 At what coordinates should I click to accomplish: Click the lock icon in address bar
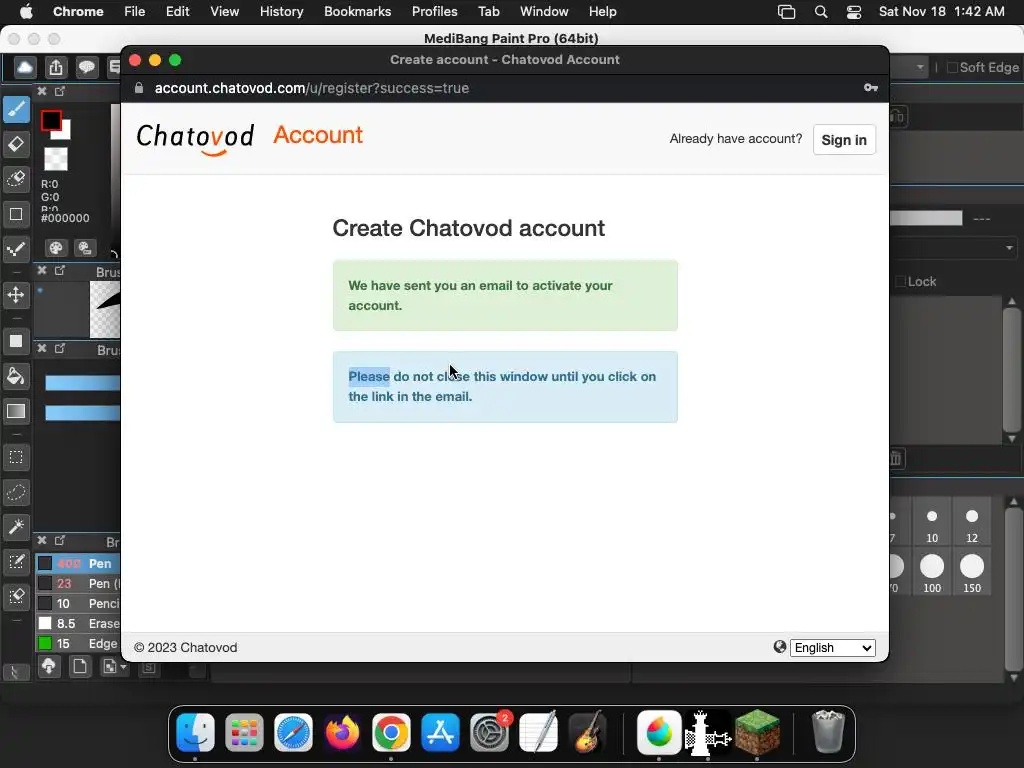(138, 88)
